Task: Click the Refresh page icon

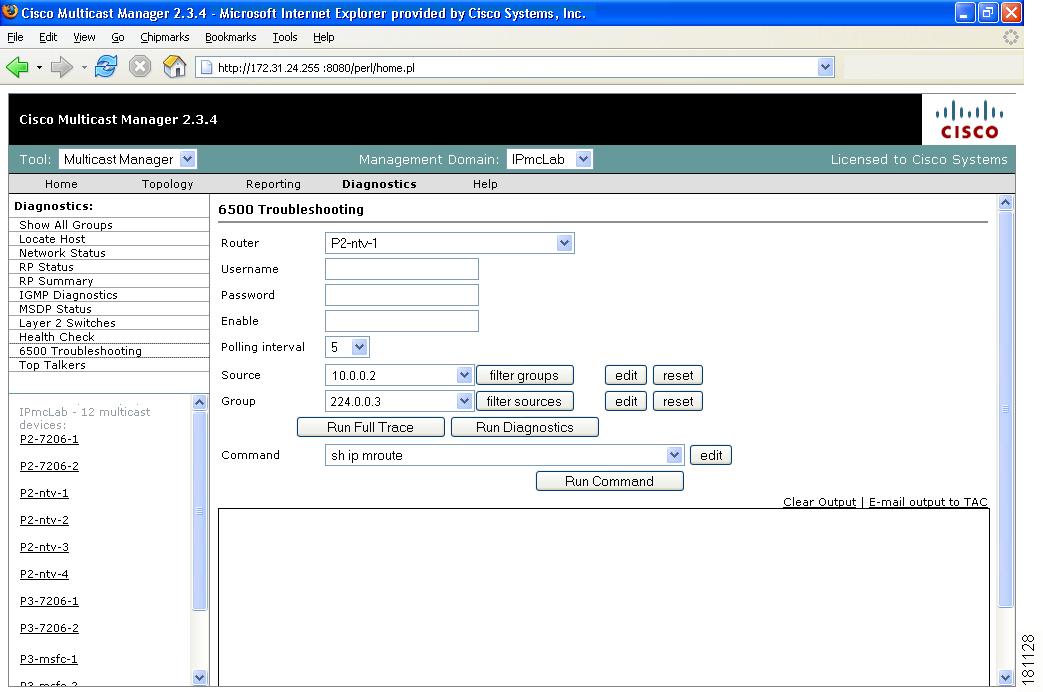Action: pos(106,67)
